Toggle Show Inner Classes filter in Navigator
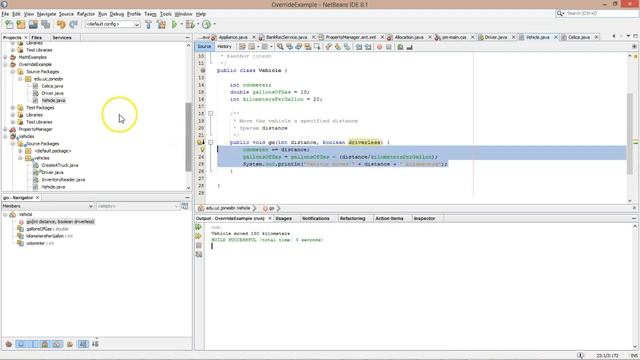Image resolution: width=640 pixels, height=360 pixels. pos(57,344)
